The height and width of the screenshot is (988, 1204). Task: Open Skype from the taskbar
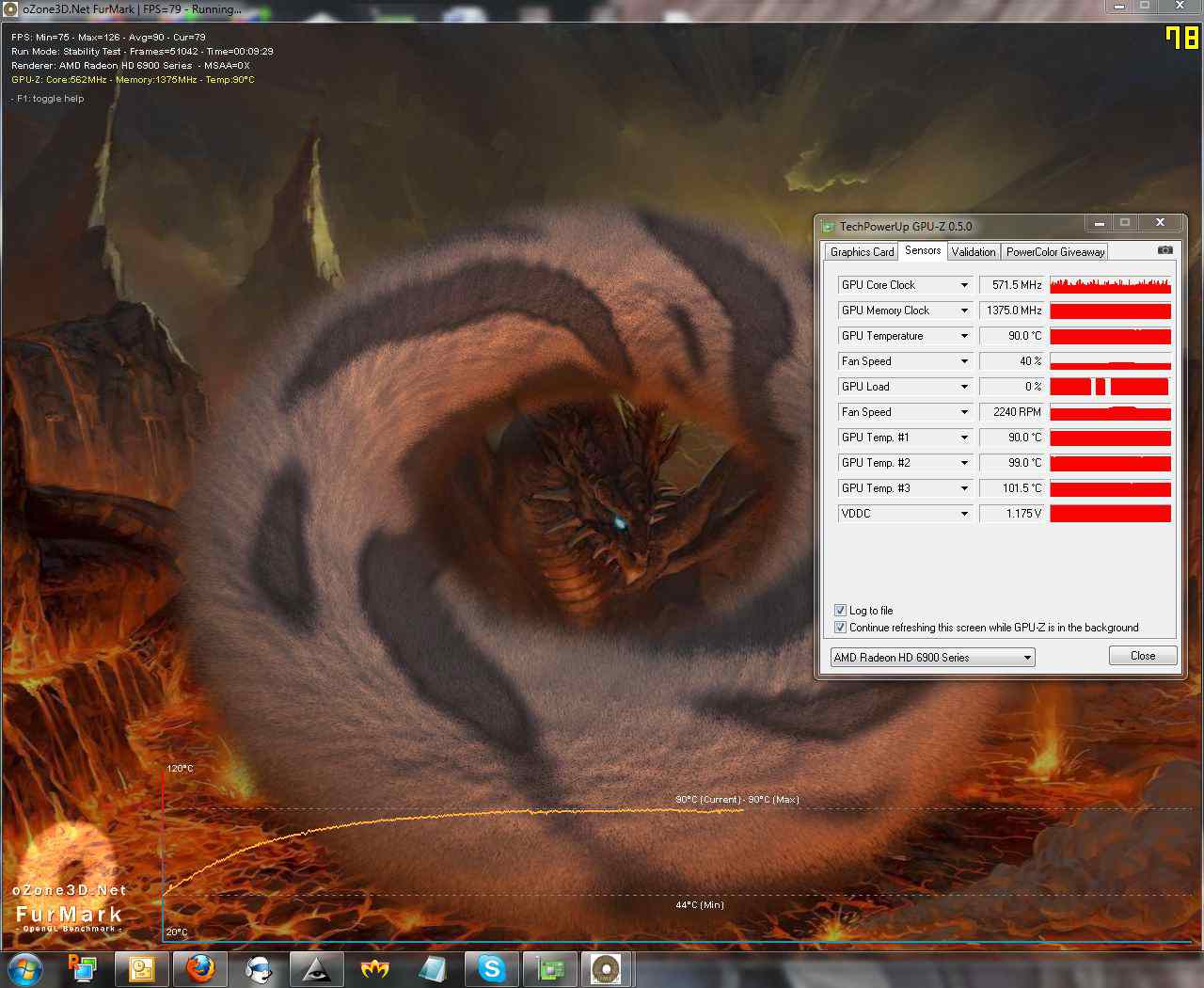click(491, 968)
